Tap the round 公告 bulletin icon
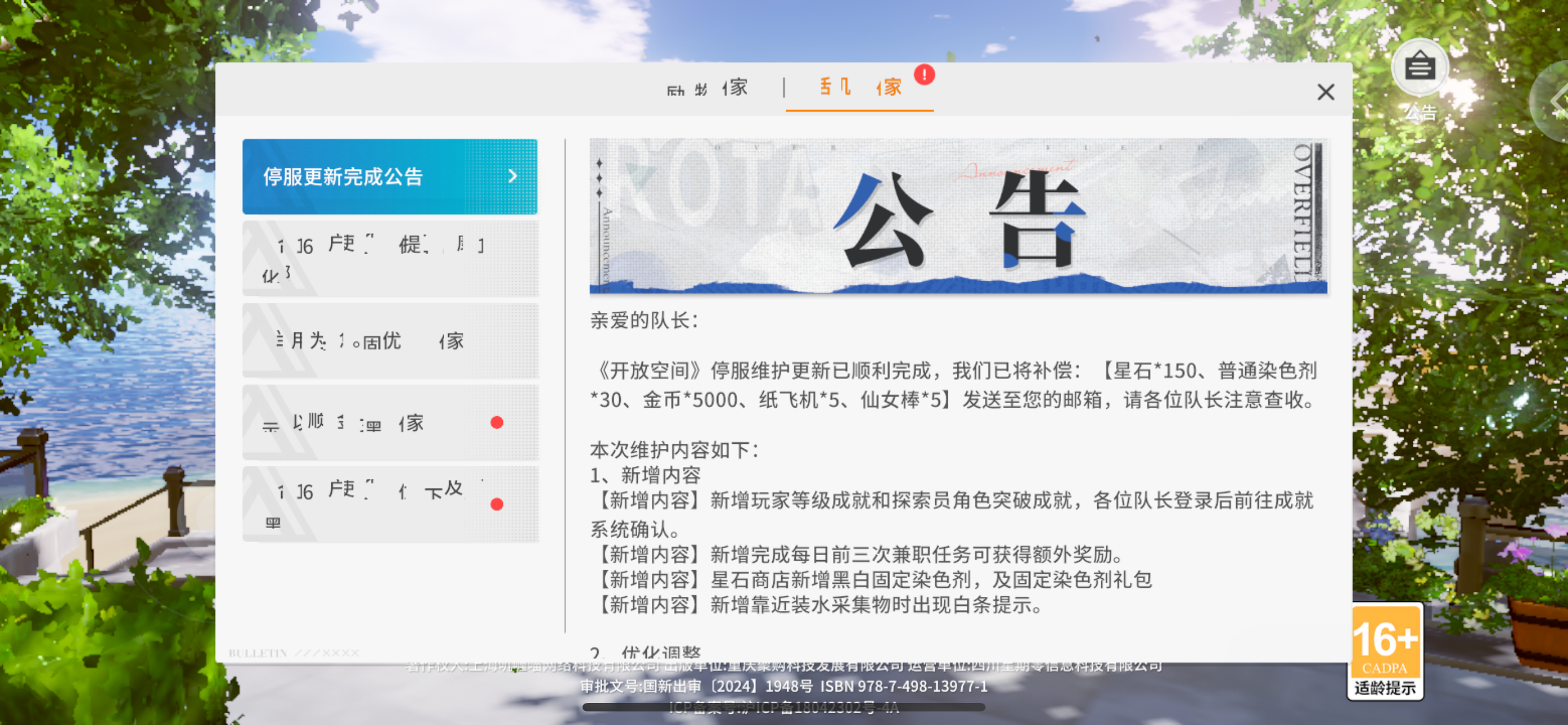Viewport: 1568px width, 725px height. [x=1420, y=67]
